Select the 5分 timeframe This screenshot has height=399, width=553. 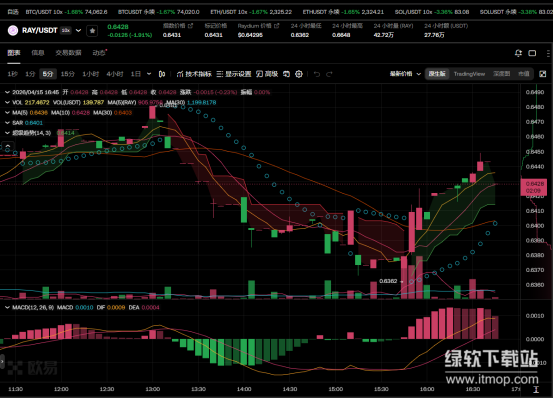click(x=48, y=74)
